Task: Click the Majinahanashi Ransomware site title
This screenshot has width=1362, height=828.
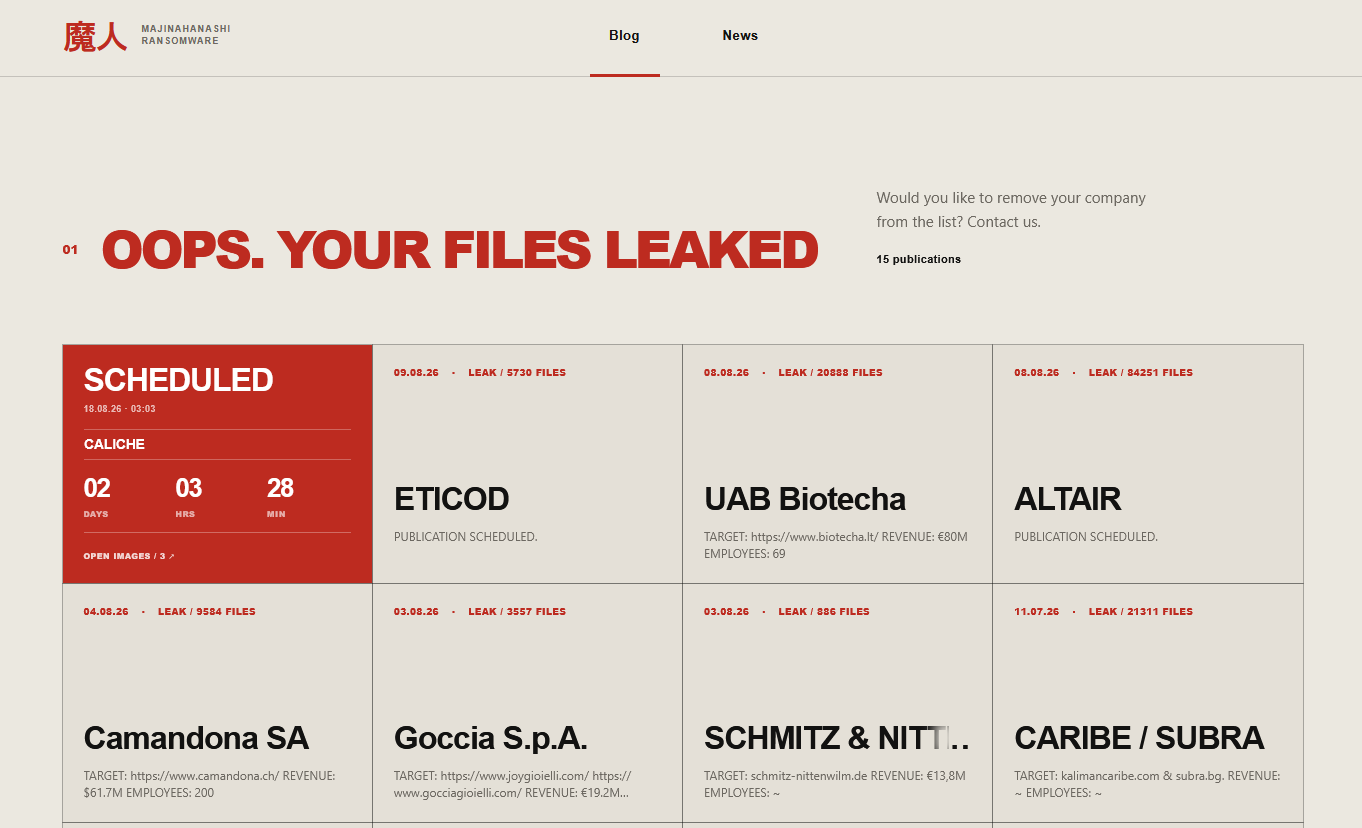Action: [186, 35]
